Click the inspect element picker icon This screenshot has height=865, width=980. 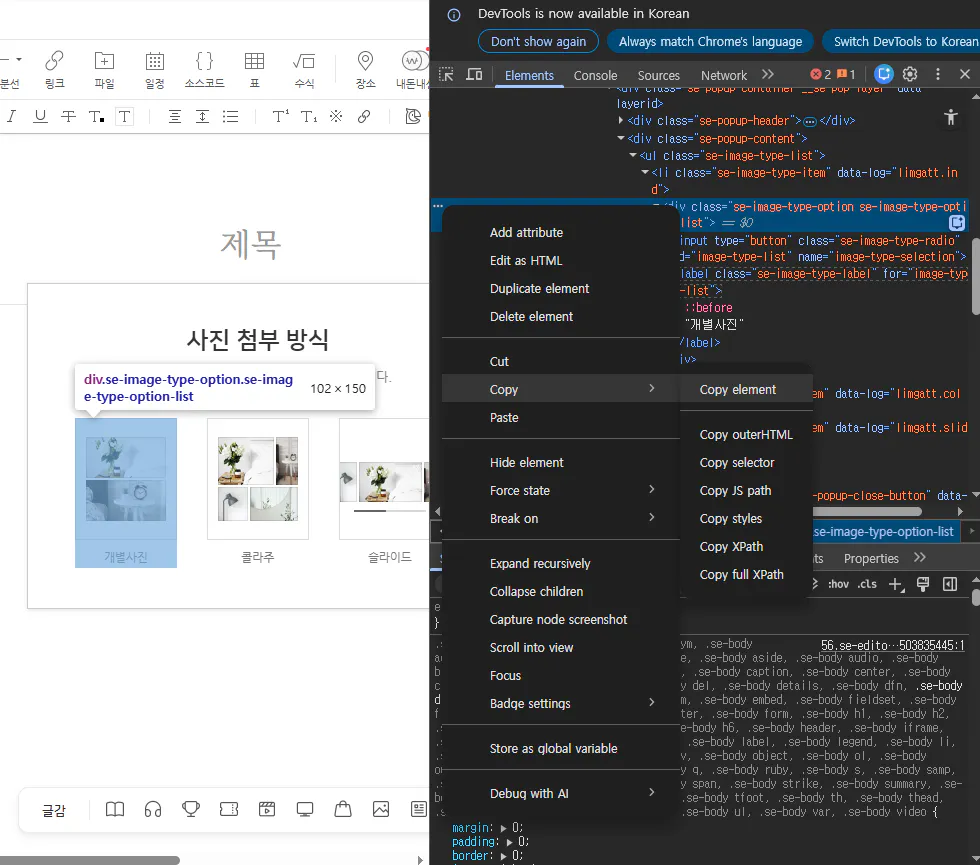click(447, 75)
